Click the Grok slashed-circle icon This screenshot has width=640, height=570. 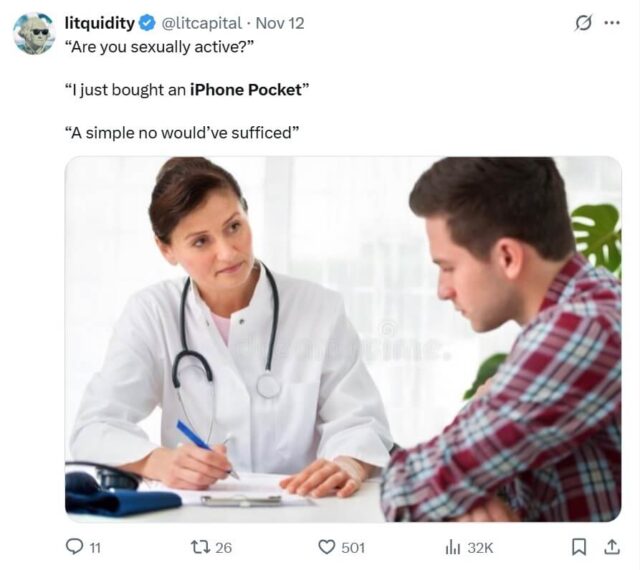point(583,23)
